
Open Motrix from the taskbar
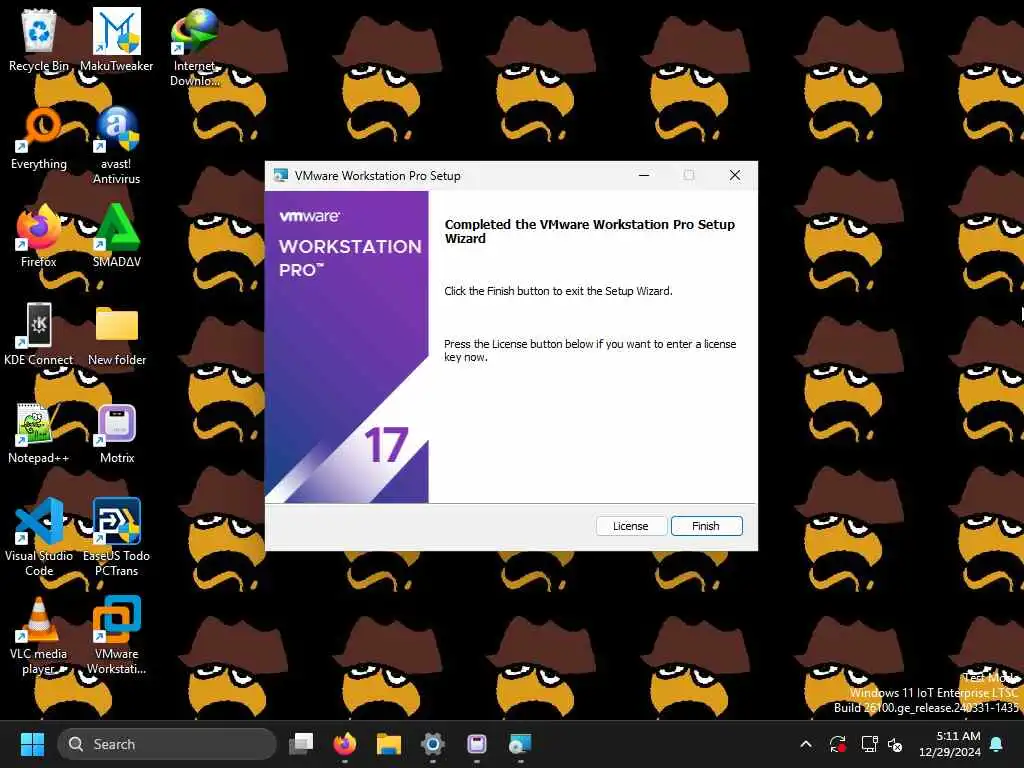pyautogui.click(x=477, y=744)
